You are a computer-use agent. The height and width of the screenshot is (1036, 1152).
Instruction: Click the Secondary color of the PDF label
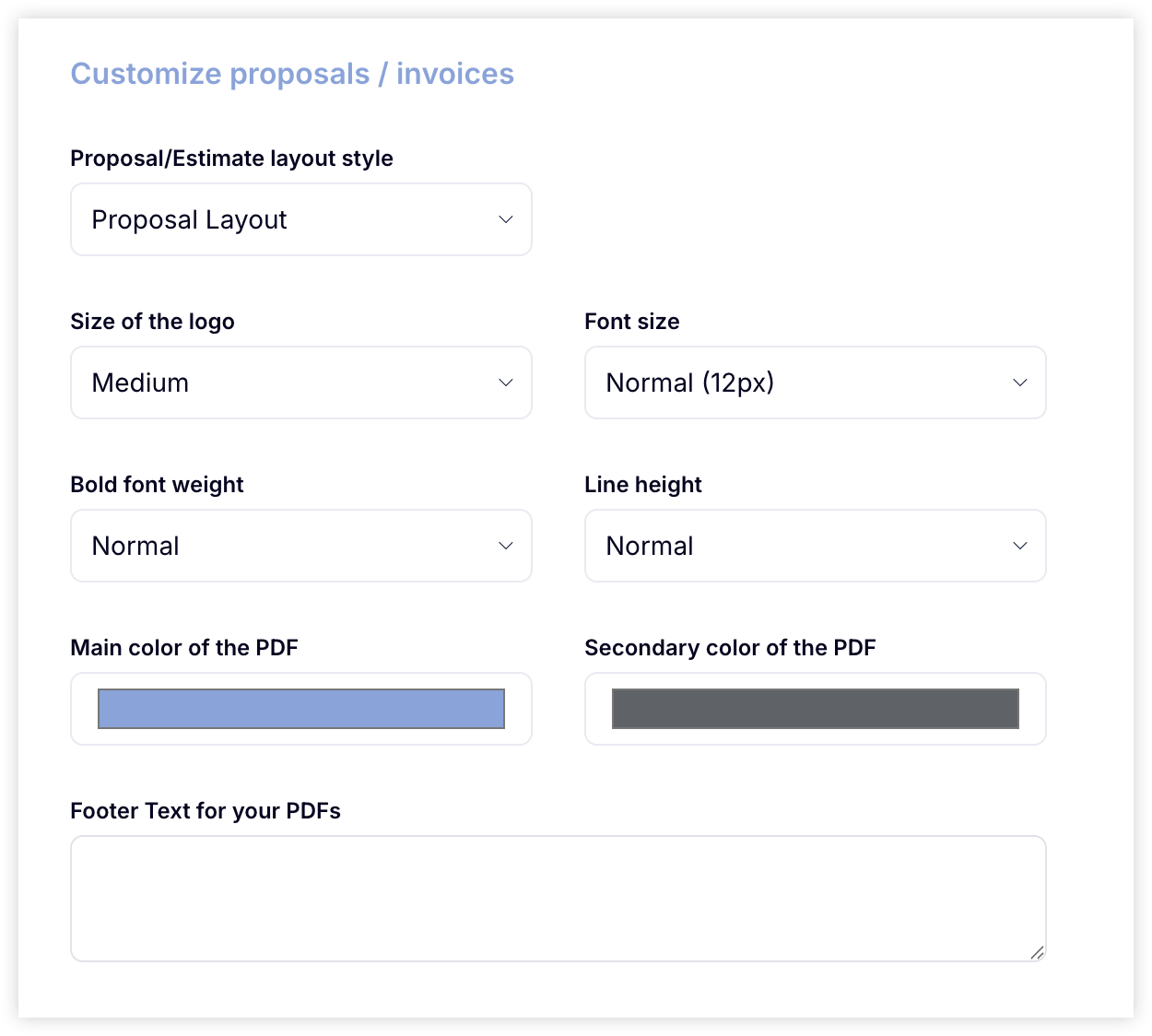click(730, 648)
